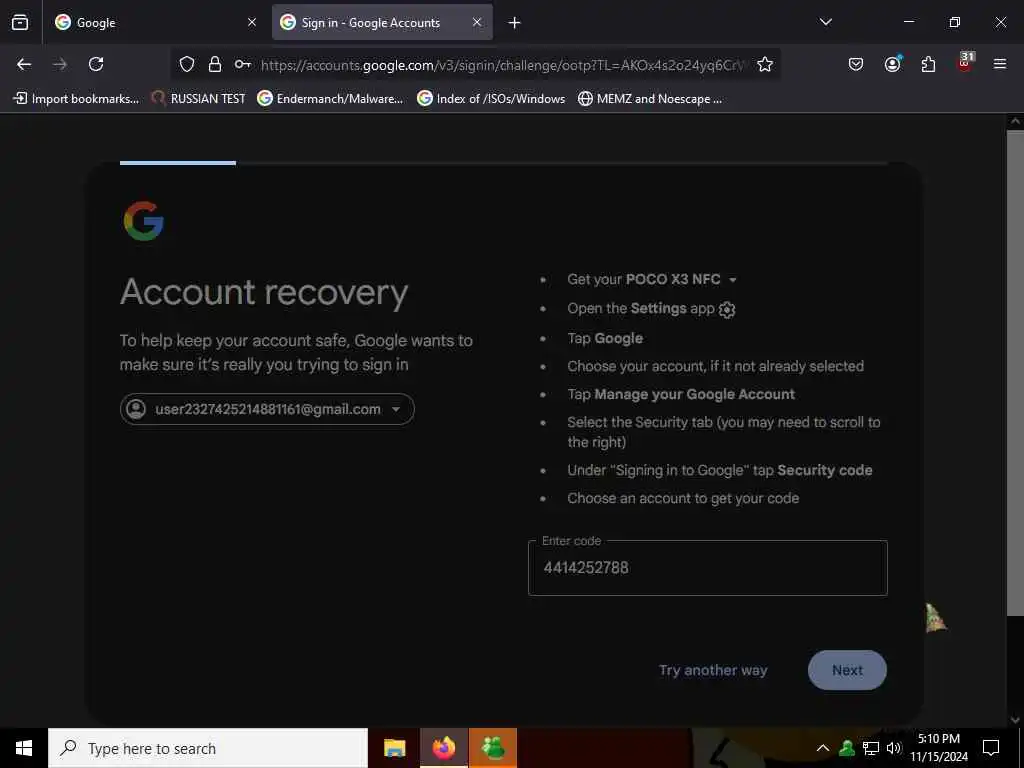Open tracking protection shield icon
The width and height of the screenshot is (1024, 768).
(187, 64)
